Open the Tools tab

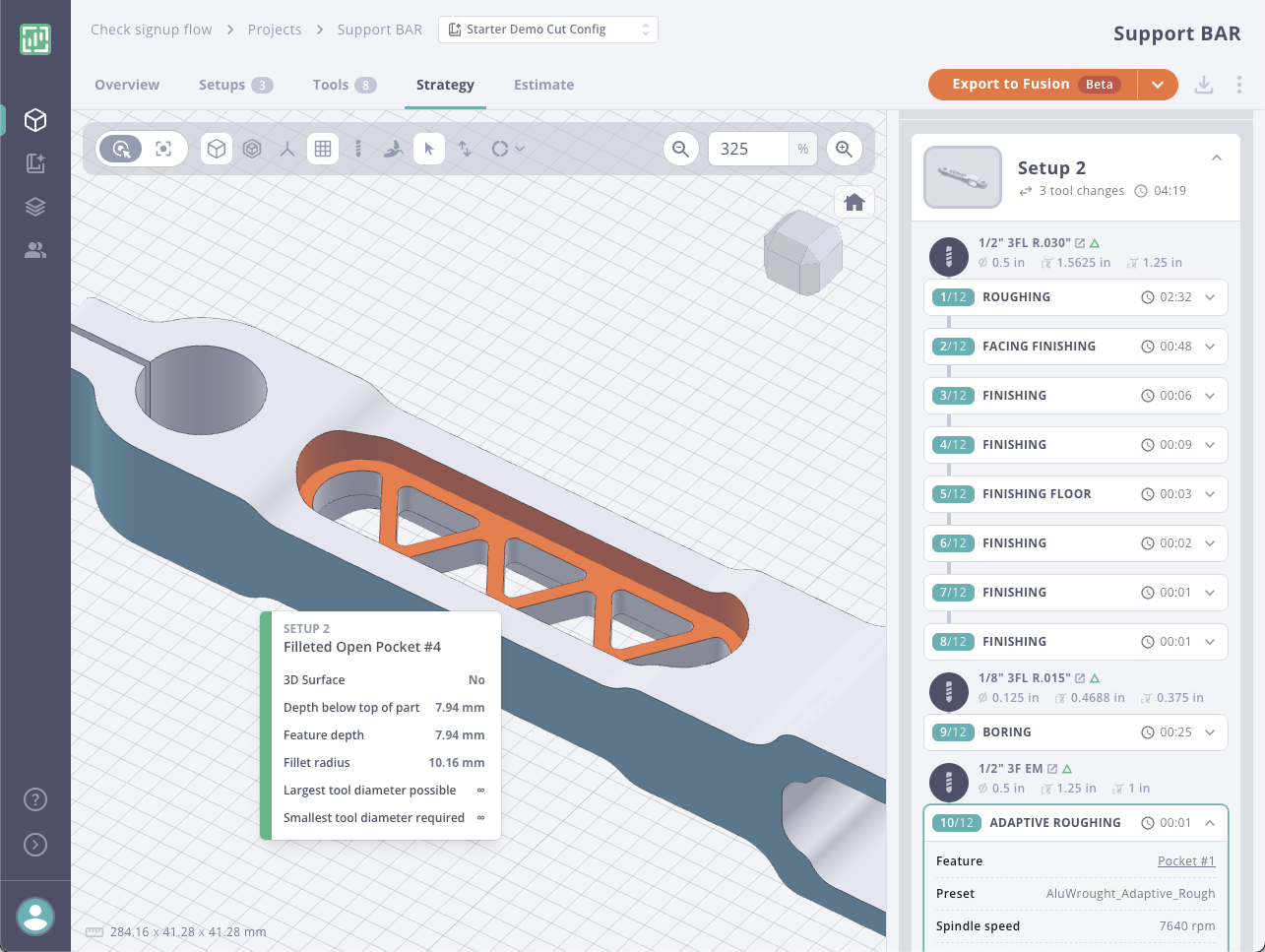(x=333, y=85)
